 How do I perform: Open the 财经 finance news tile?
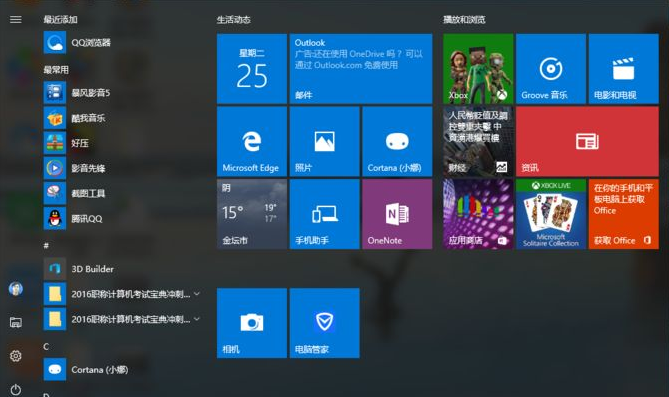pos(478,141)
